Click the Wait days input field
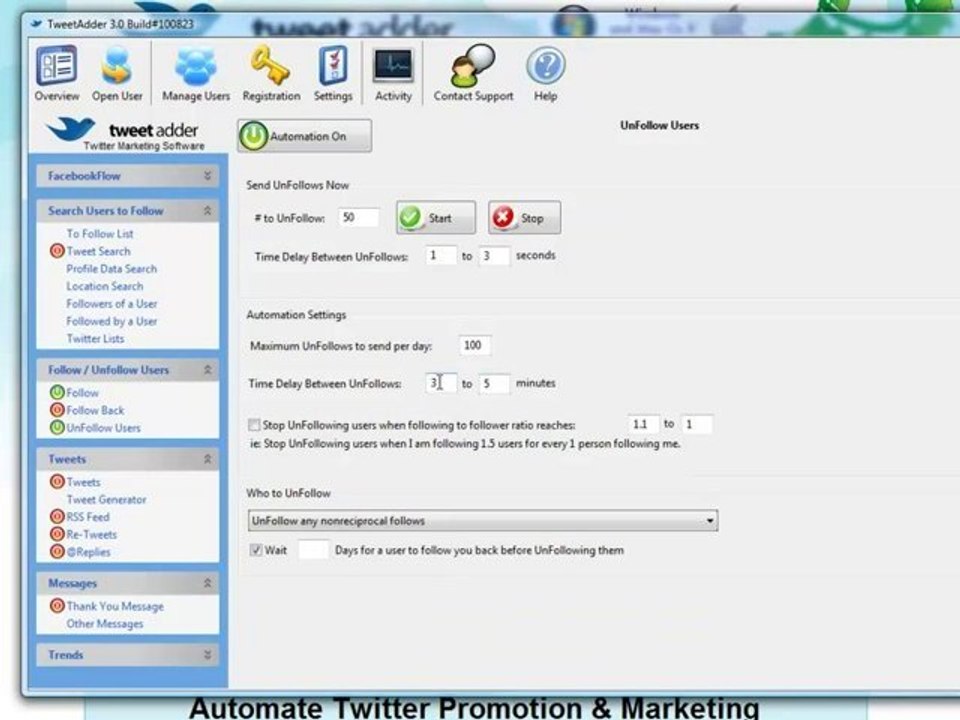The height and width of the screenshot is (720, 960). click(x=313, y=550)
